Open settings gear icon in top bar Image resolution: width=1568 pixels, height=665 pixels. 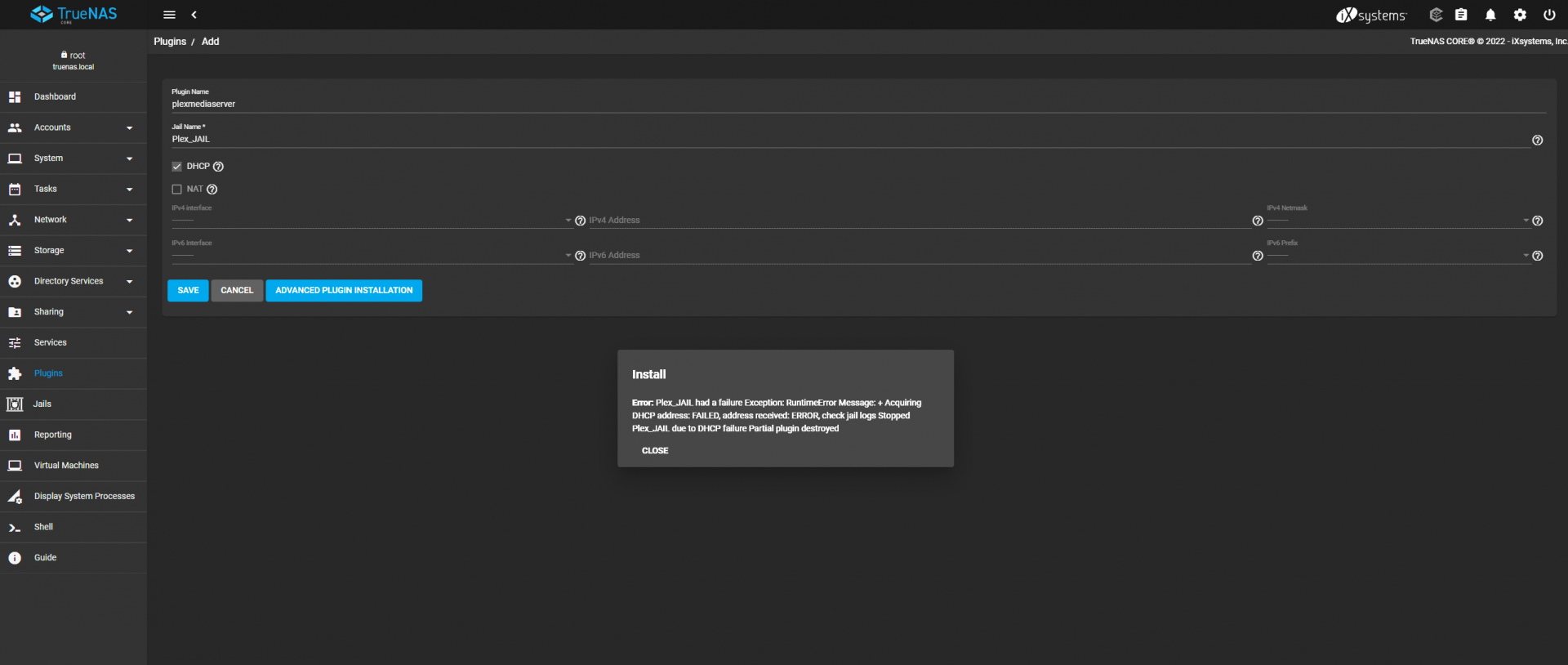point(1520,15)
